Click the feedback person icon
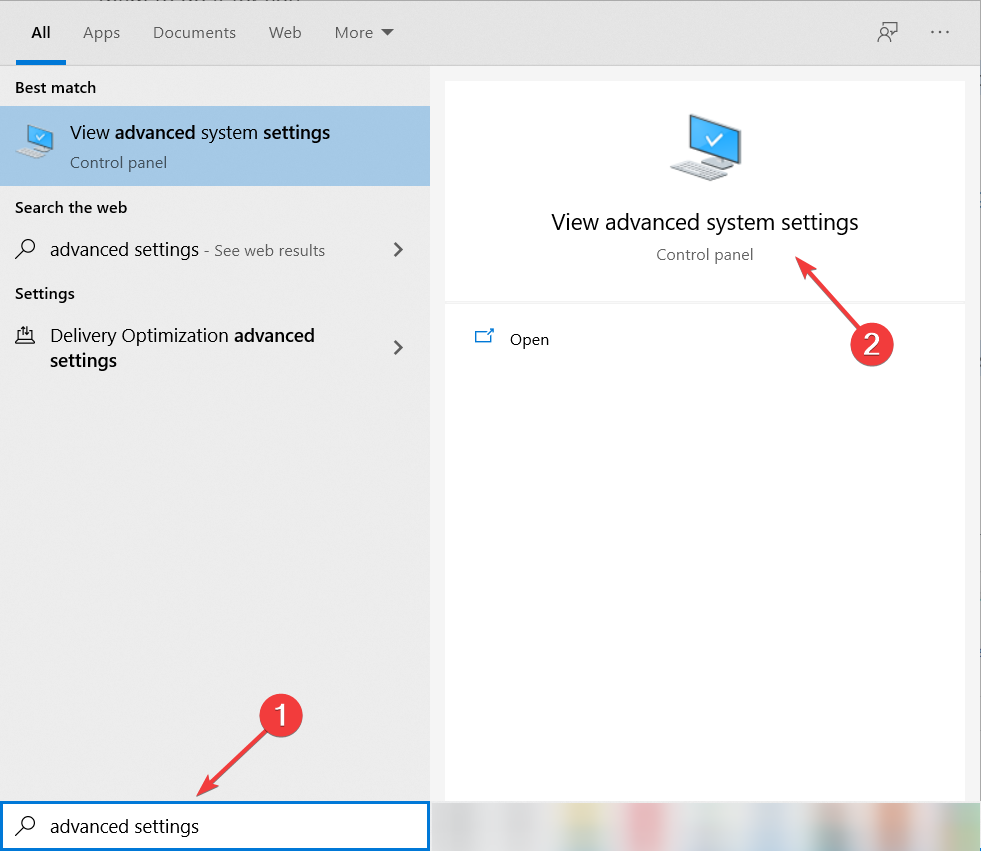The image size is (981, 851). 887,32
